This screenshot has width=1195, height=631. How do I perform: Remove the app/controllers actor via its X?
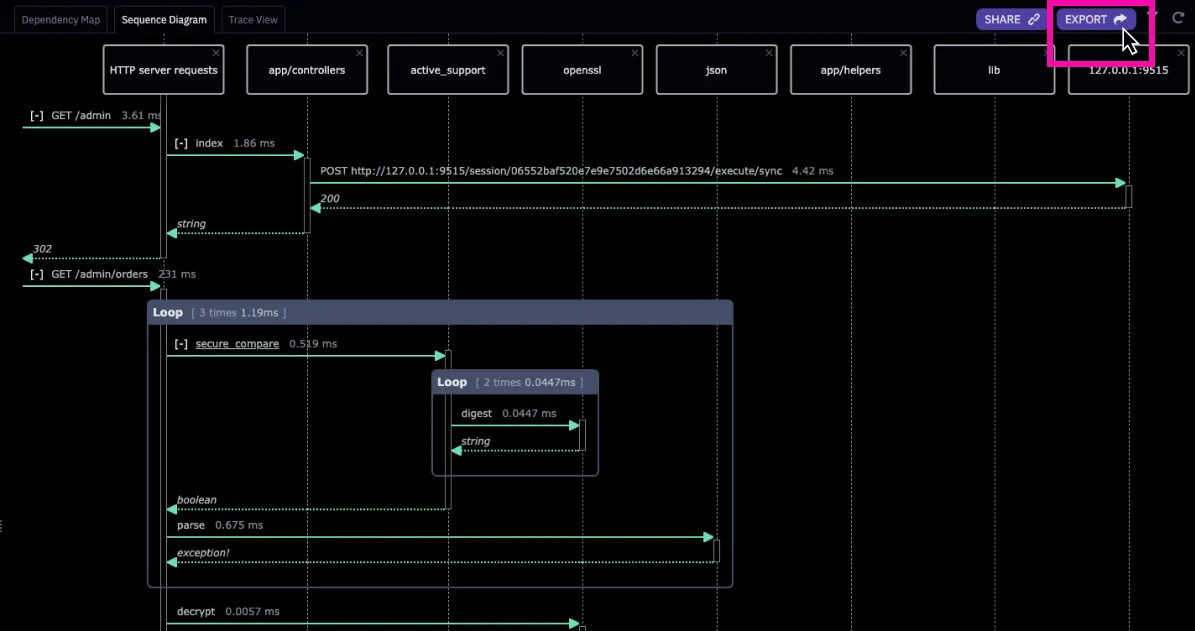[x=359, y=53]
